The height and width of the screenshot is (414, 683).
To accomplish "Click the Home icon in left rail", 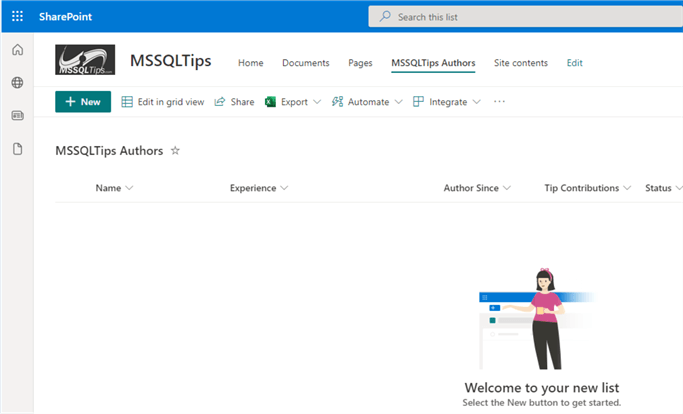I will [x=17, y=50].
